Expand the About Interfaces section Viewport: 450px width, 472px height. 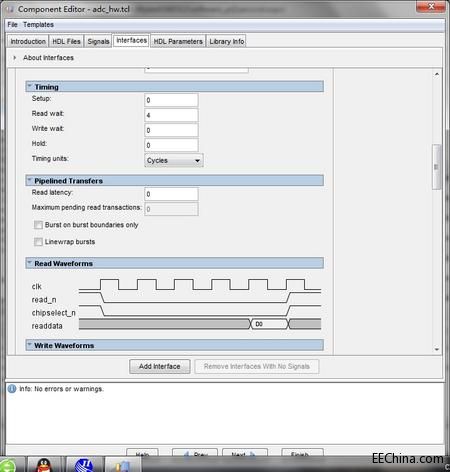(x=14, y=58)
